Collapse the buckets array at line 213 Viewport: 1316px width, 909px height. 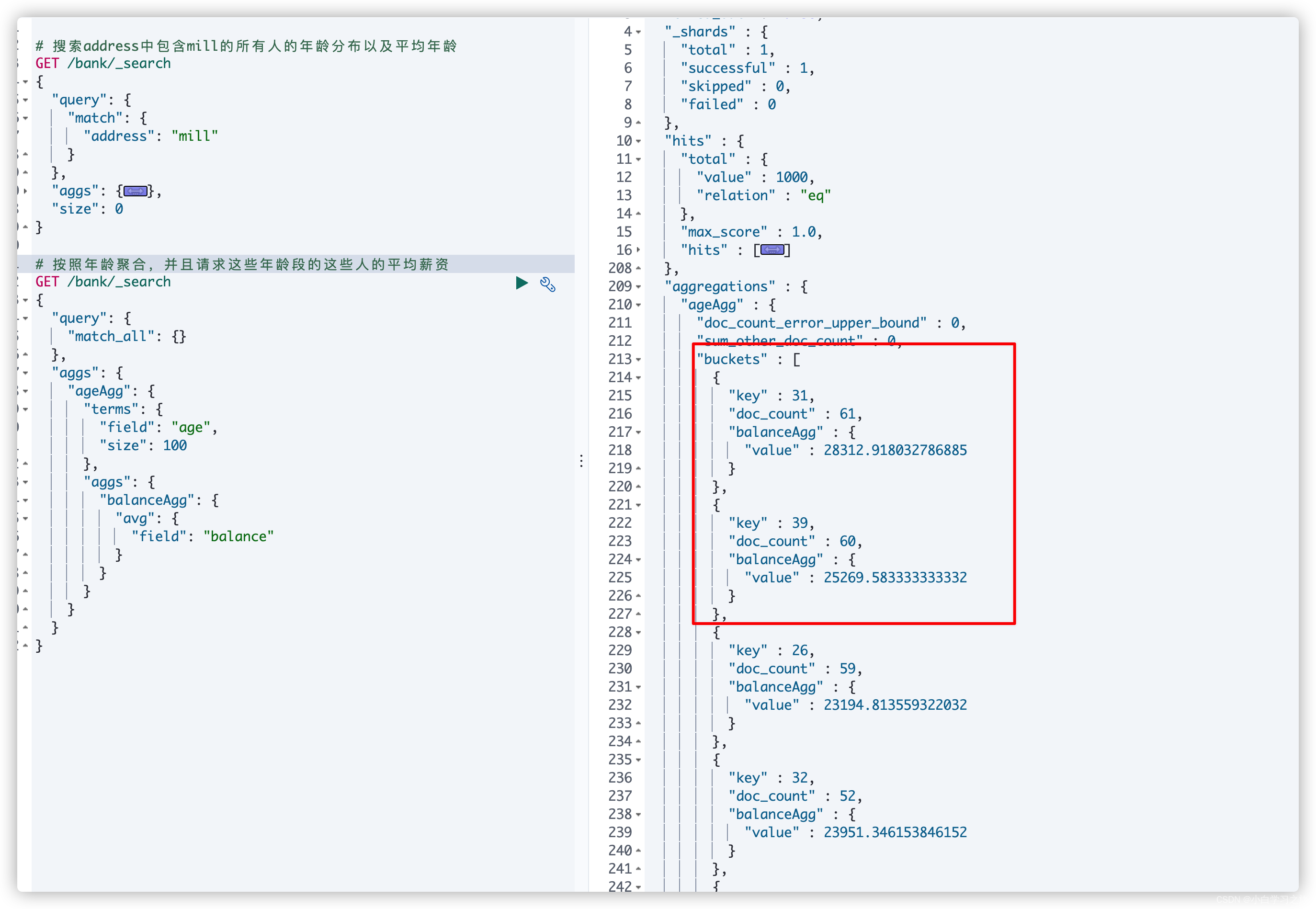coord(638,360)
